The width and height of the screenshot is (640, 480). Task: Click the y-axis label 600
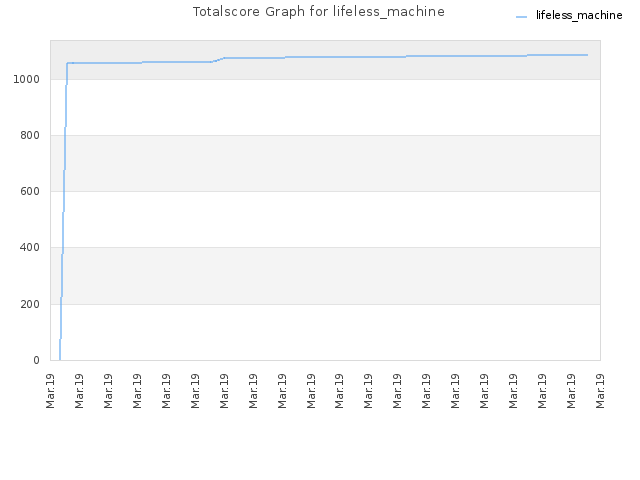point(30,191)
